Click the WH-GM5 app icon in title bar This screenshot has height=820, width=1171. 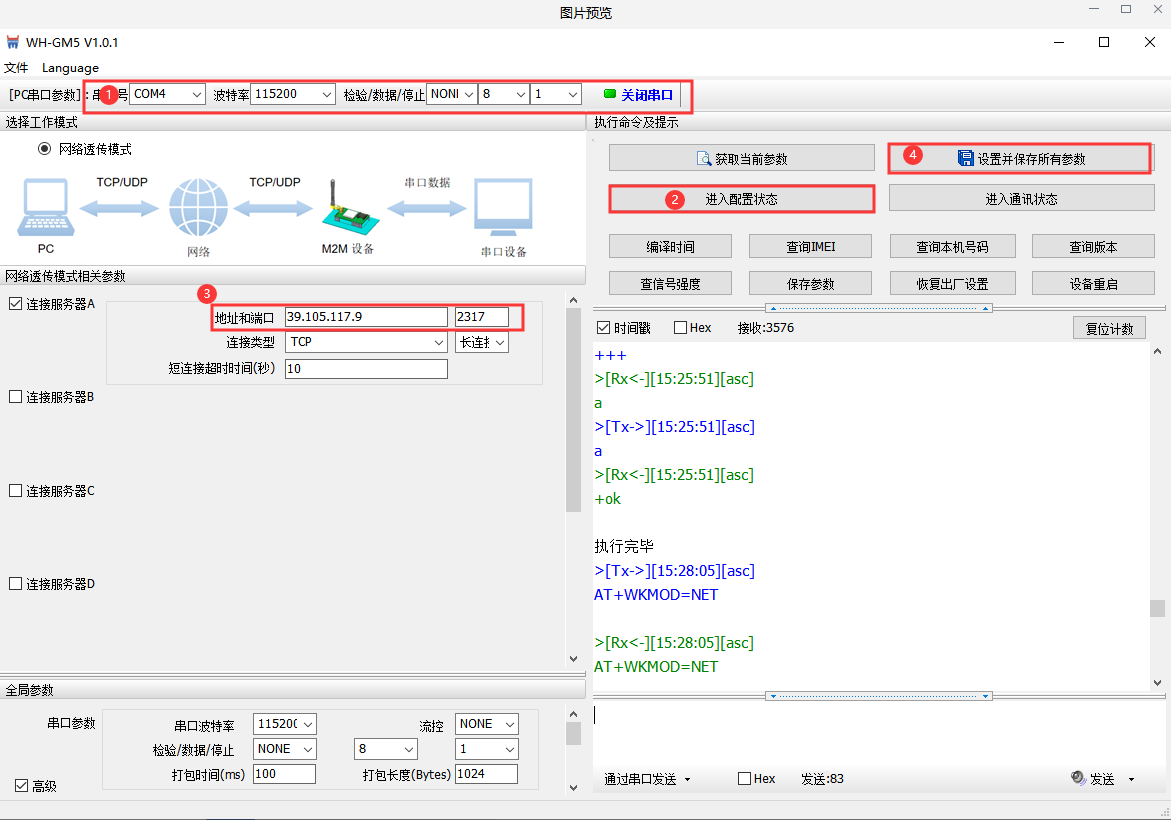coord(13,42)
